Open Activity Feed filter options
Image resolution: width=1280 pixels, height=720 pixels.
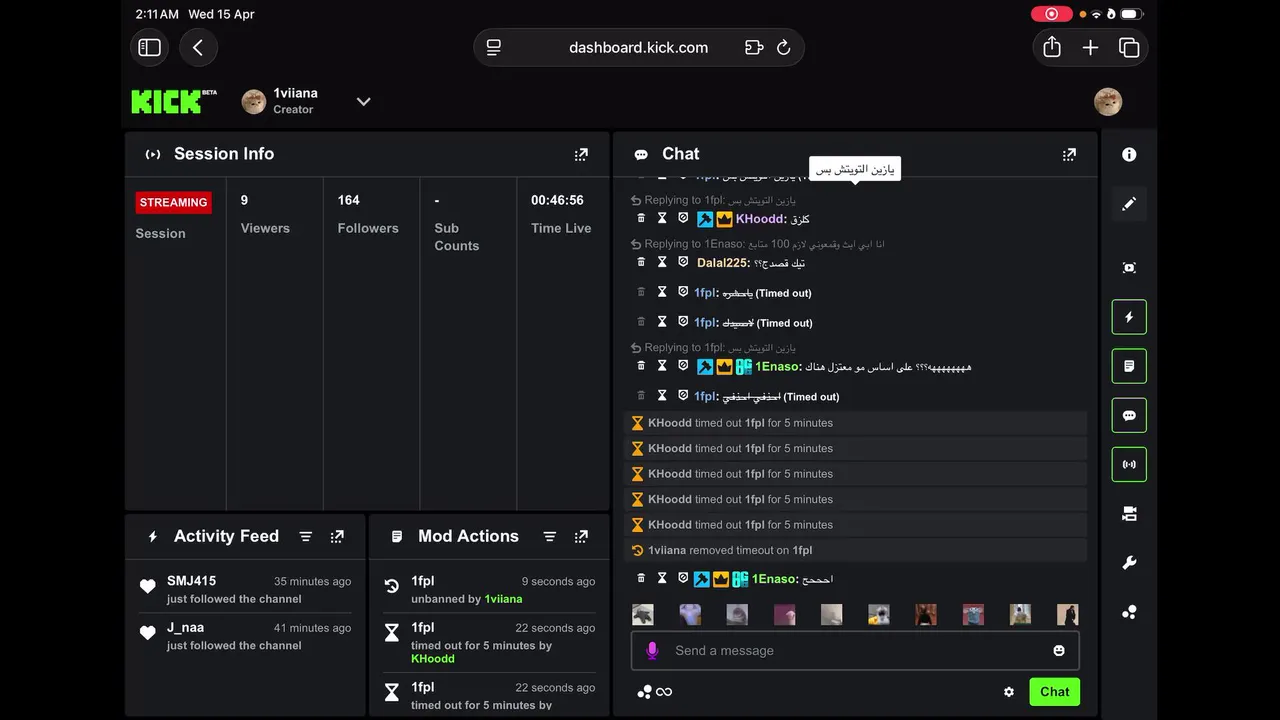306,537
